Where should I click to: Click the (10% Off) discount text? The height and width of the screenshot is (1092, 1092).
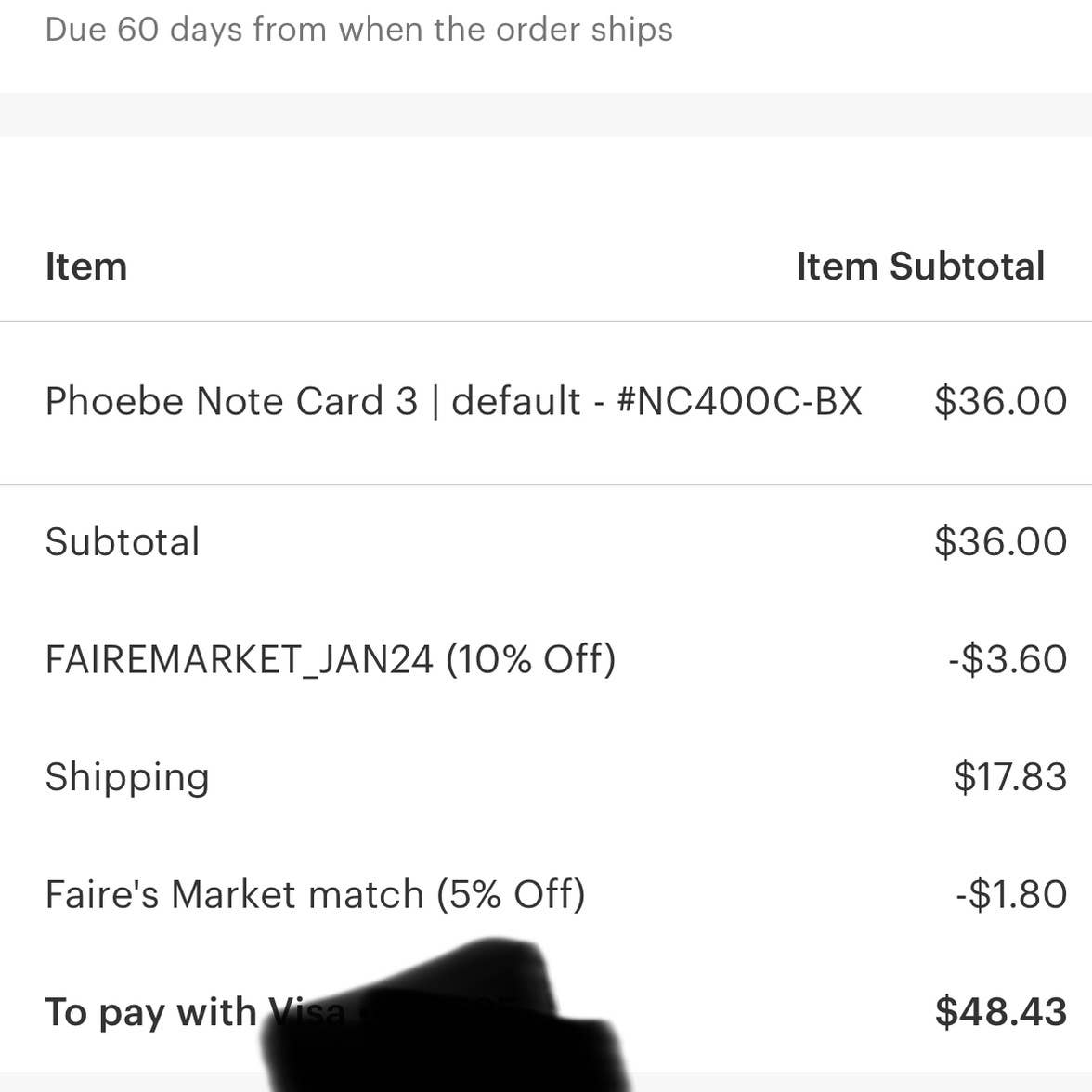tap(530, 659)
